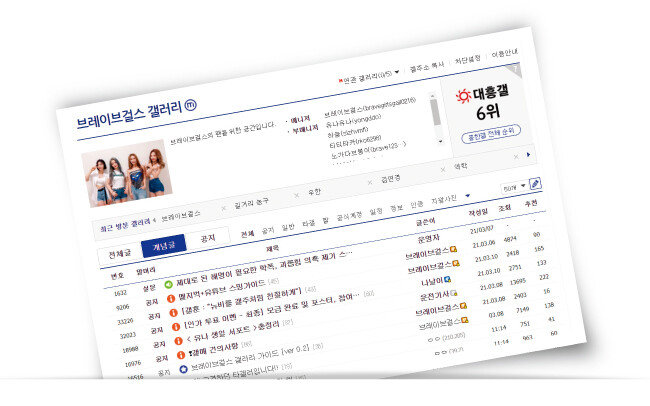Open post '브레이브걸스 갤러리 가이드 [ver 0.2]'
650x406 pixels.
[250, 357]
